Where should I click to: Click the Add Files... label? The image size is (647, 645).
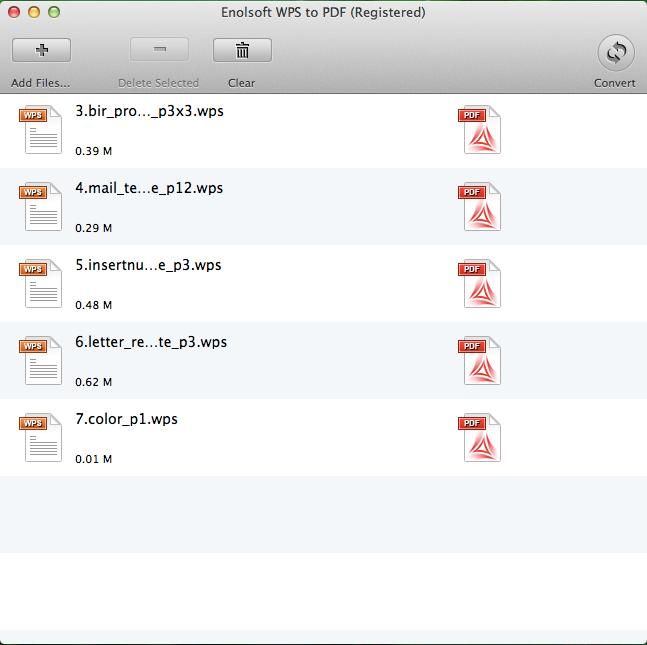pos(40,83)
